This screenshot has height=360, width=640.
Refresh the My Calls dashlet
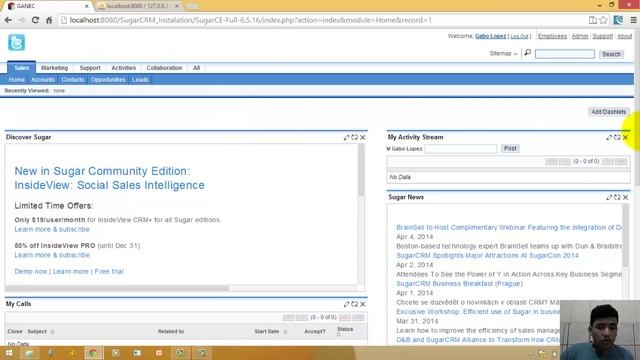pos(354,304)
